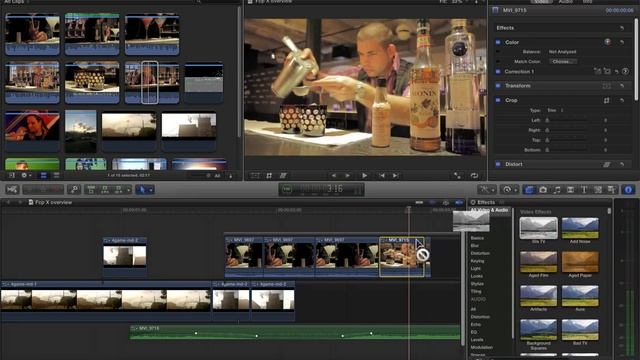
Task: Open the Themes browser icon
Action: click(611, 189)
